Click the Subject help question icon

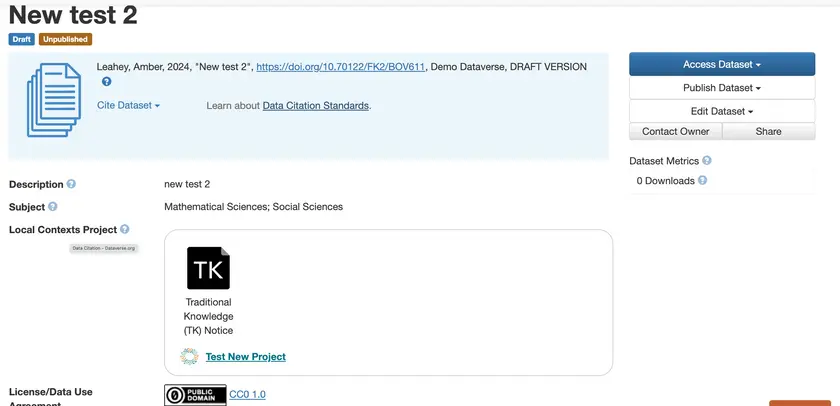(x=53, y=207)
